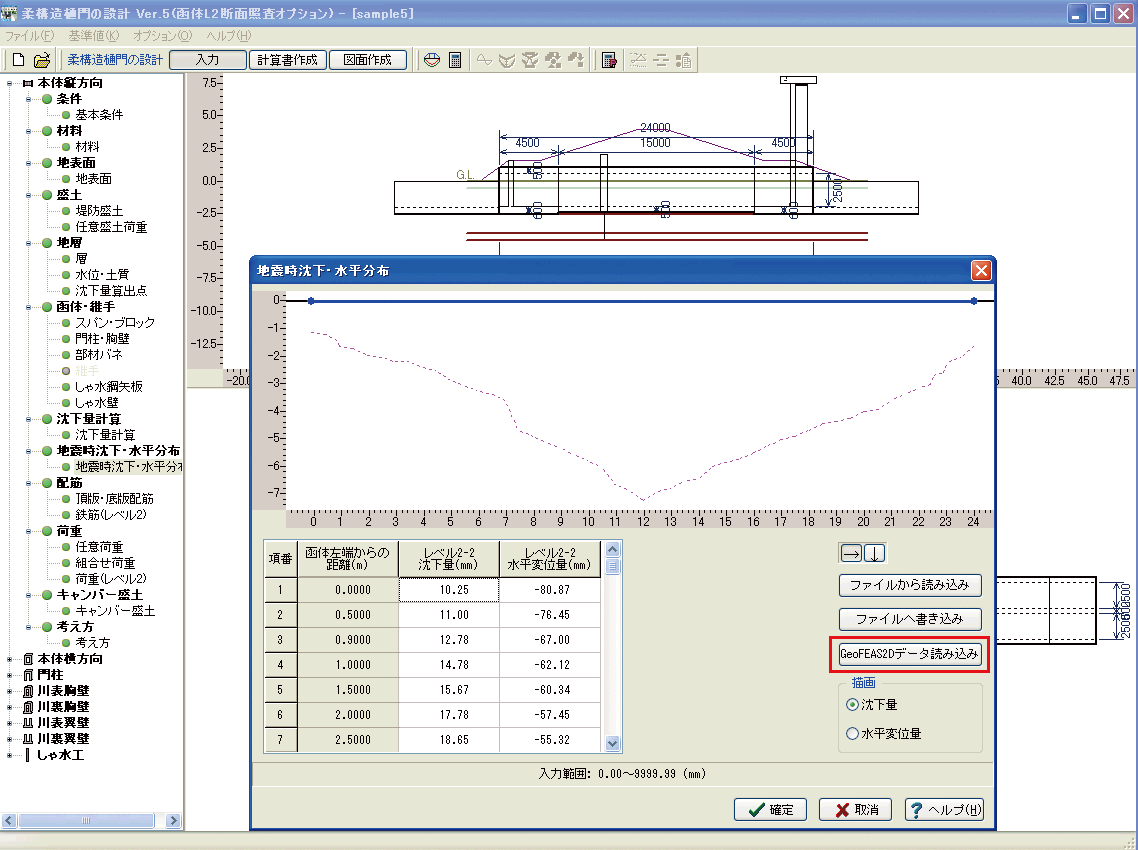Select the キャンバー盛土 leaf item

(x=115, y=611)
